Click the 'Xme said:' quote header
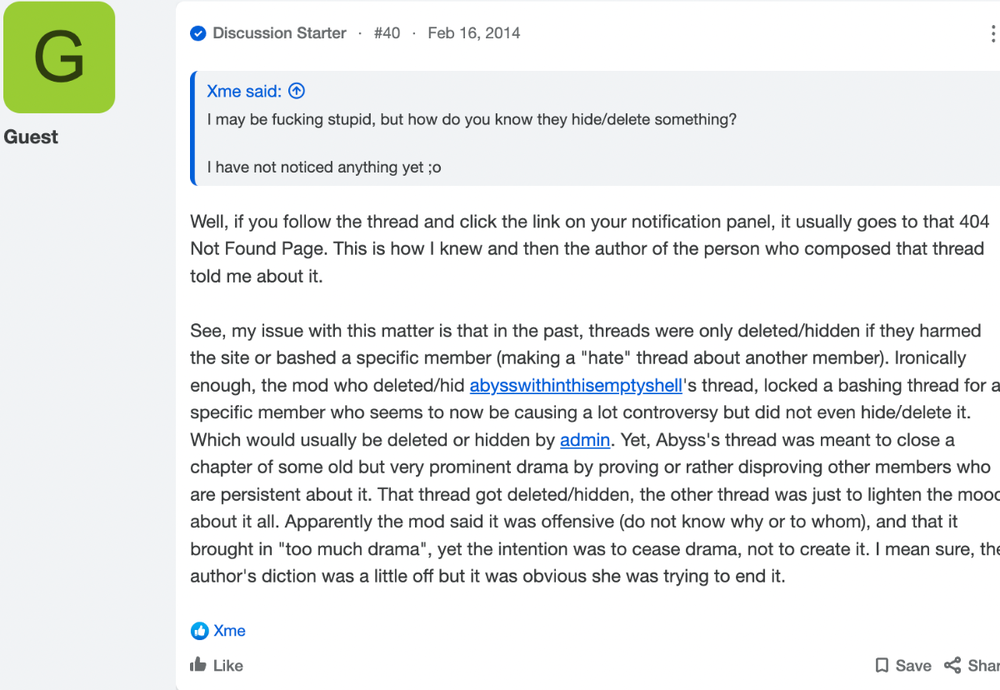Viewport: 1000px width, 690px height. coord(244,91)
